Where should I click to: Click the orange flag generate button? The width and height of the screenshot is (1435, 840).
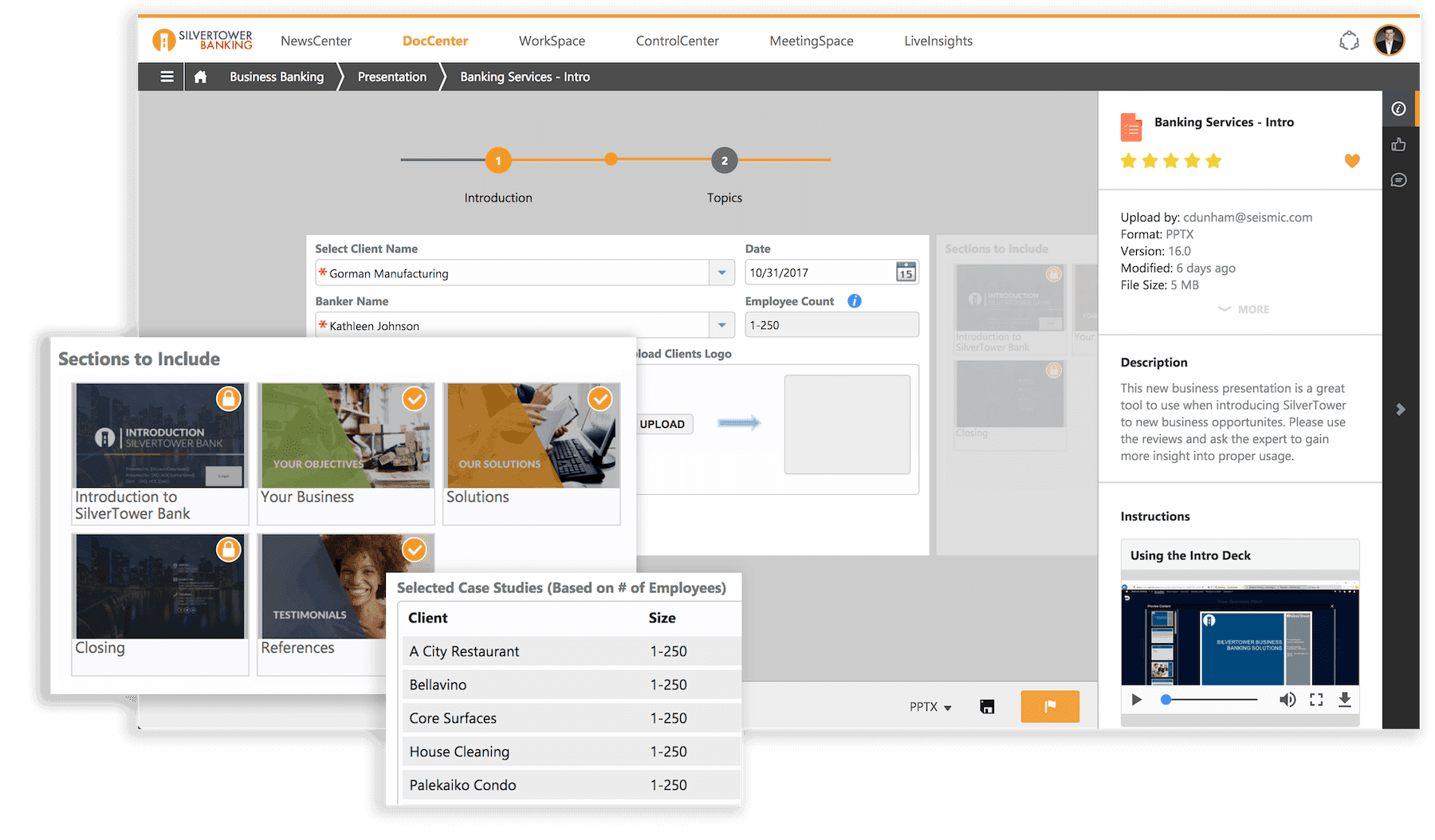pos(1050,706)
